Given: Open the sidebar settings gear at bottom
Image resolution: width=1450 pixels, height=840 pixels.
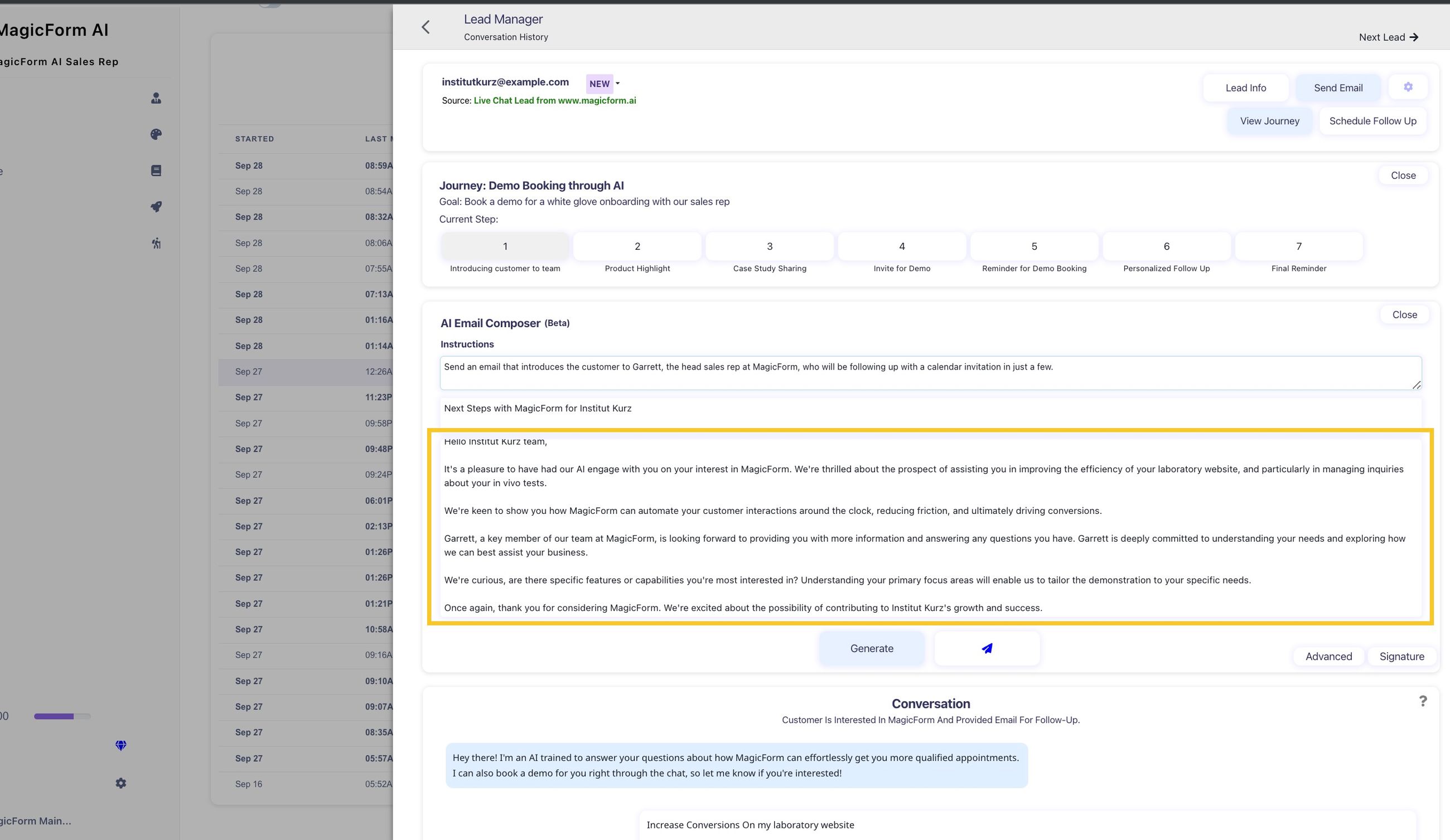Looking at the screenshot, I should point(121,783).
